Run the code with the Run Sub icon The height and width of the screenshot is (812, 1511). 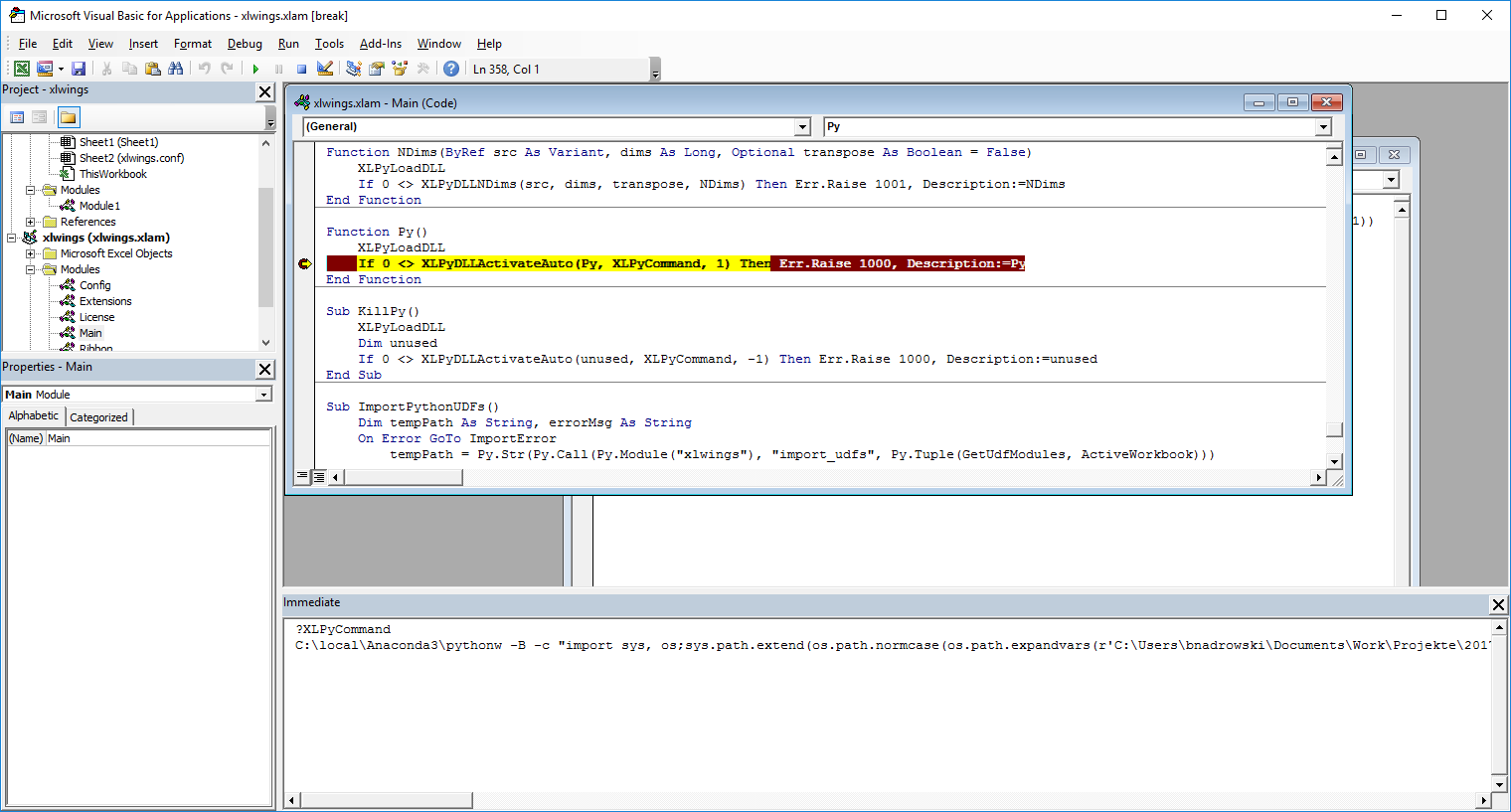pyautogui.click(x=255, y=68)
